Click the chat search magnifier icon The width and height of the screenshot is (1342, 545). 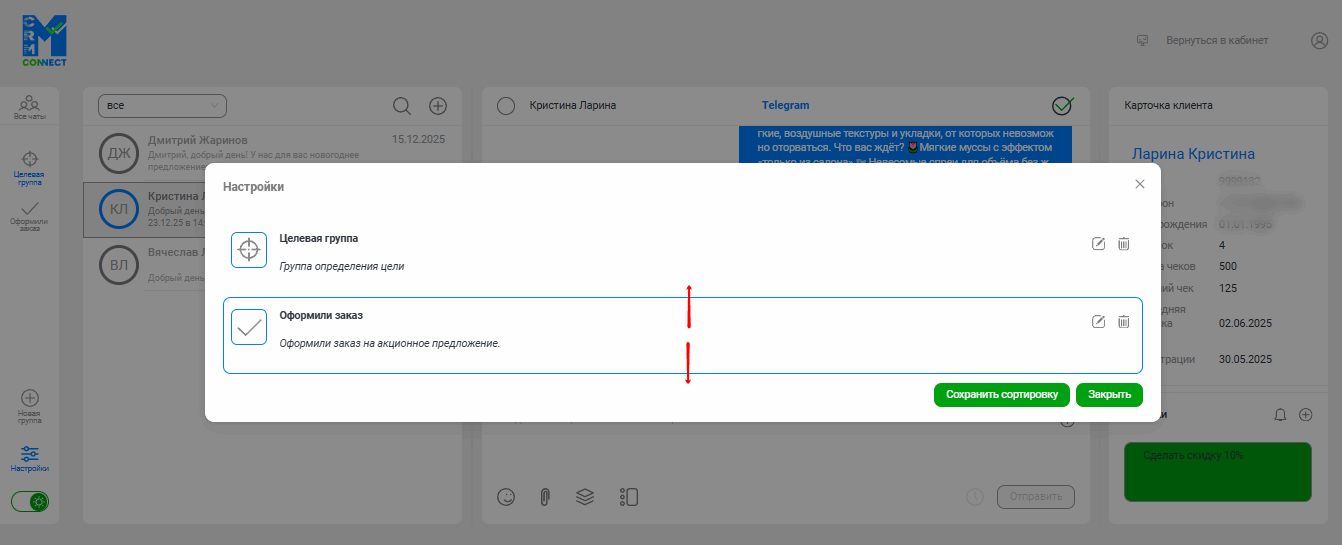402,106
